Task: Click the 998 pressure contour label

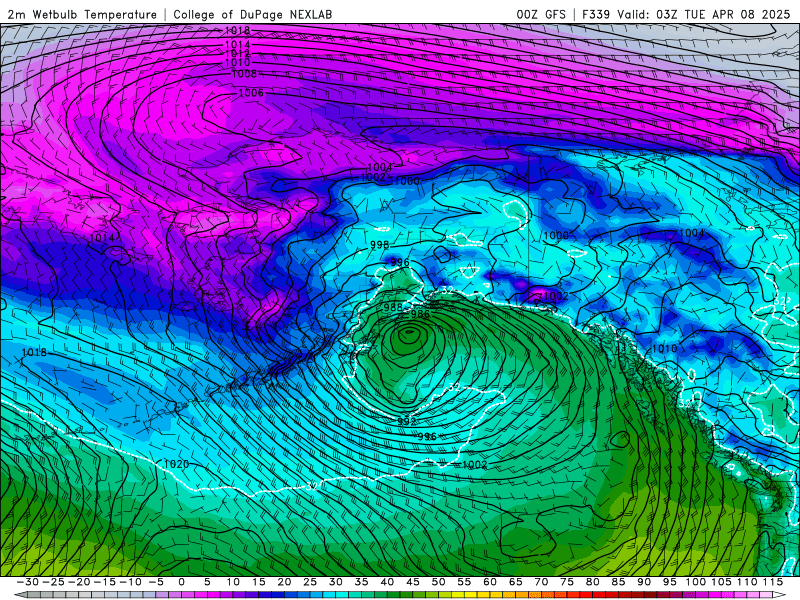Action: pyautogui.click(x=380, y=245)
